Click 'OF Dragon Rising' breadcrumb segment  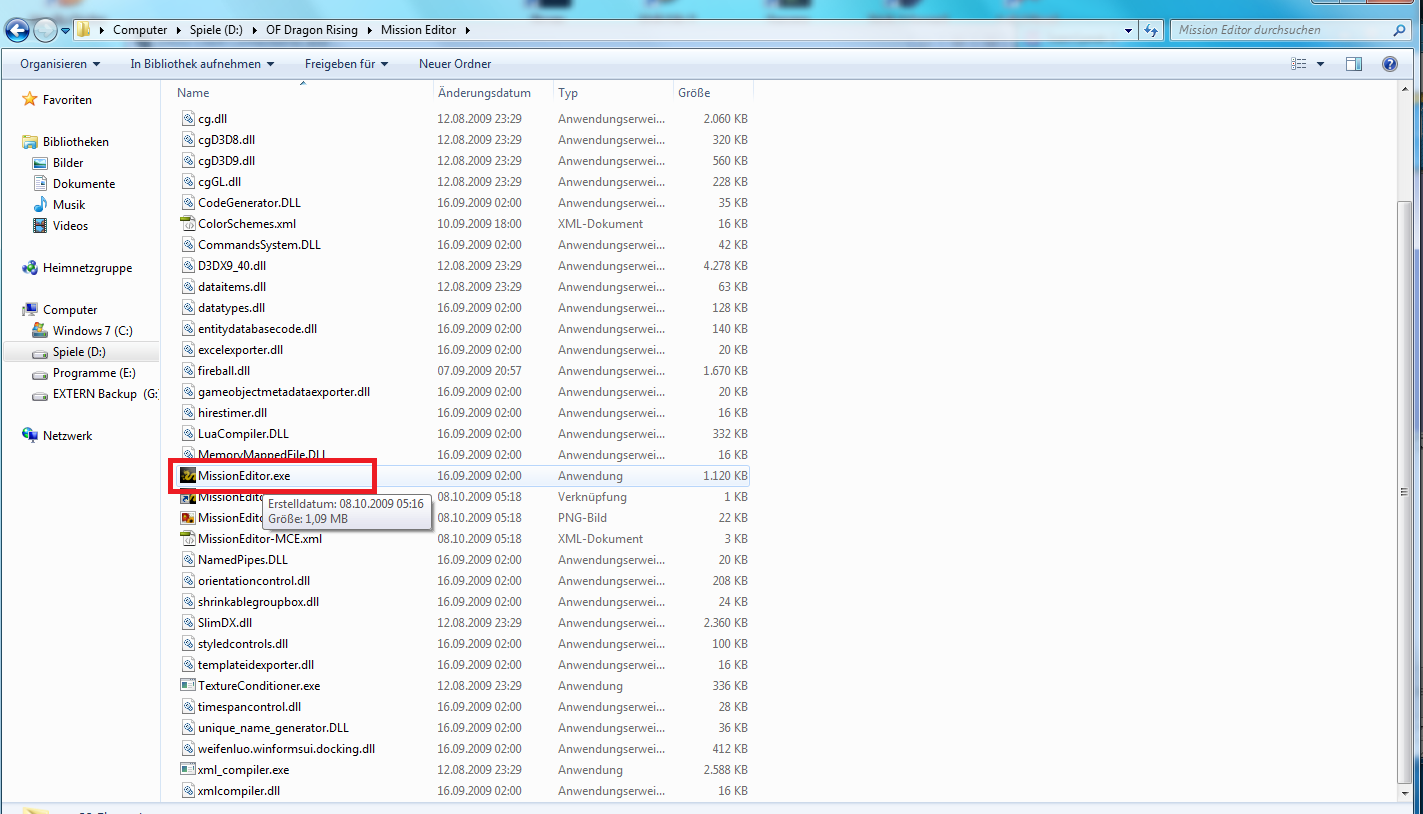(x=312, y=30)
